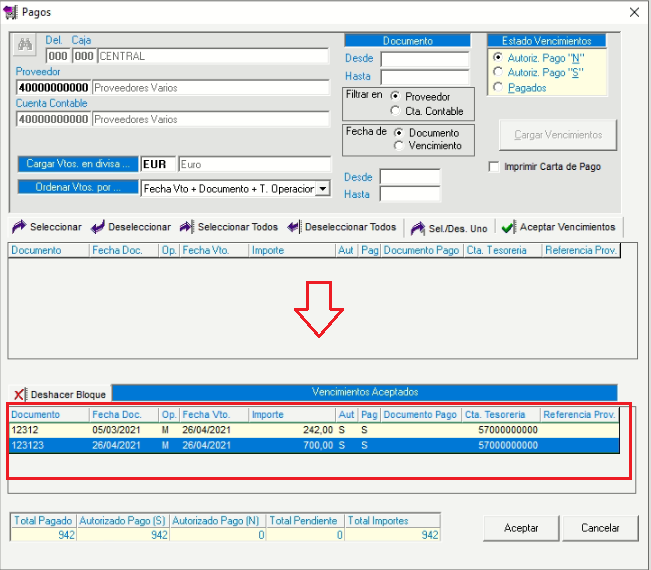Image resolution: width=651 pixels, height=570 pixels.
Task: Click Seleccionar Todos toolbar item
Action: coord(229,227)
